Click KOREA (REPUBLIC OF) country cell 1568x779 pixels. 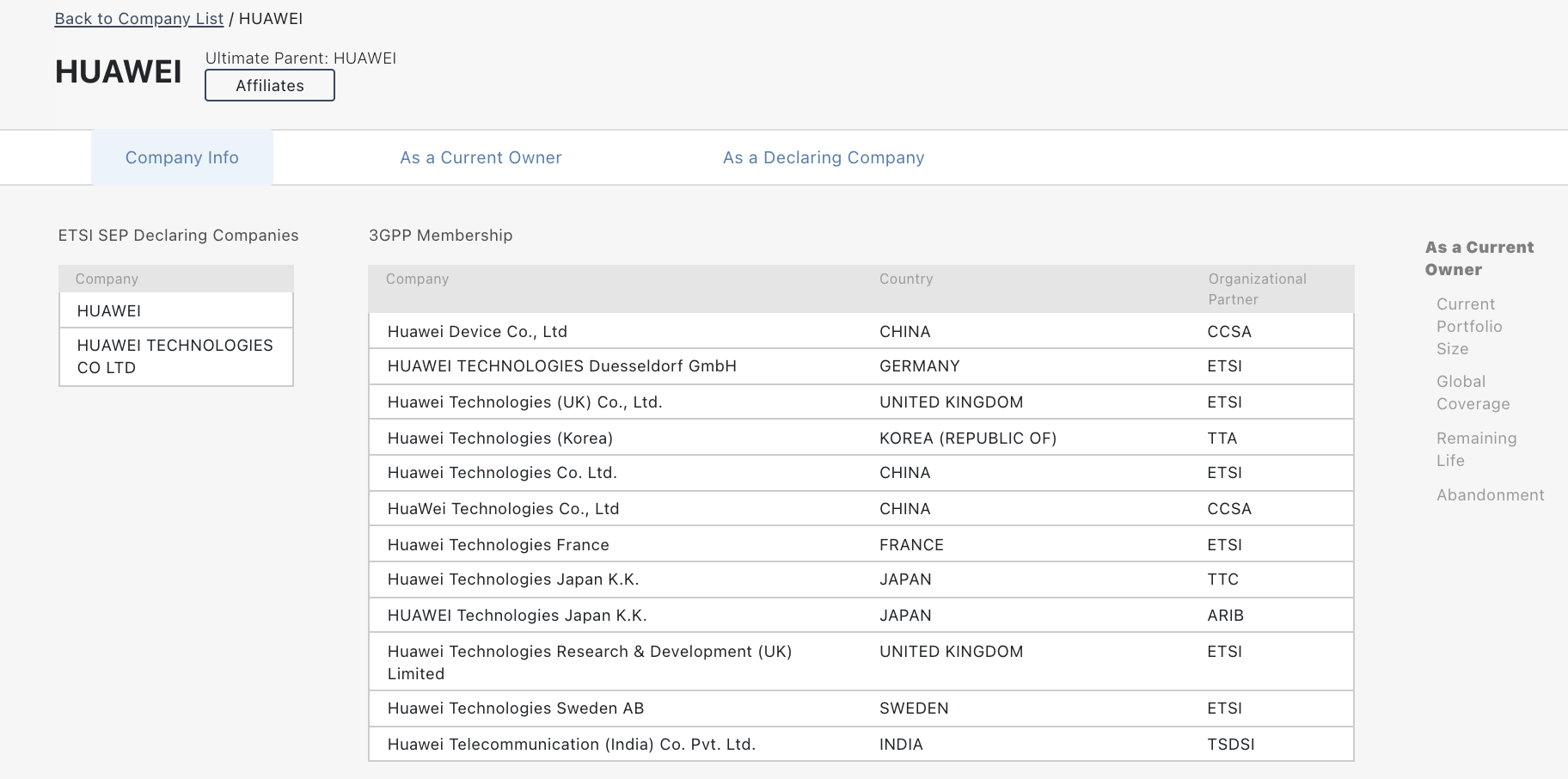968,438
